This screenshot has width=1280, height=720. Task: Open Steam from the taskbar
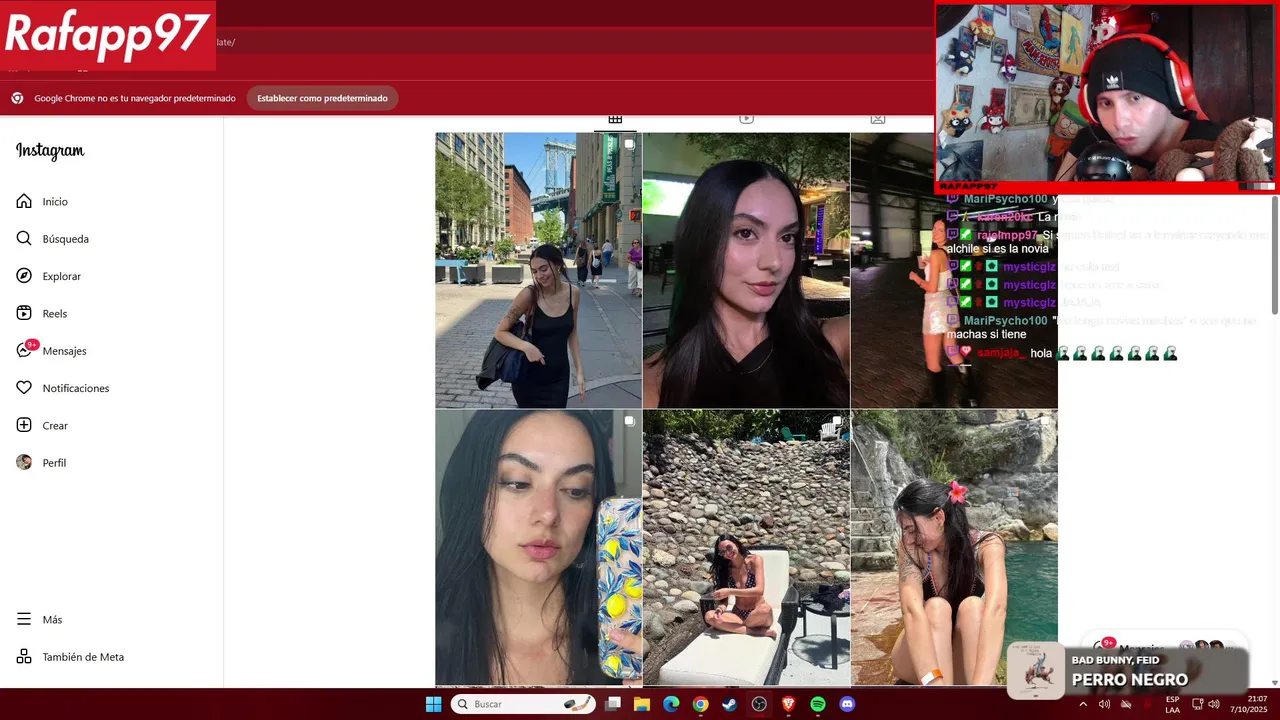pyautogui.click(x=729, y=704)
